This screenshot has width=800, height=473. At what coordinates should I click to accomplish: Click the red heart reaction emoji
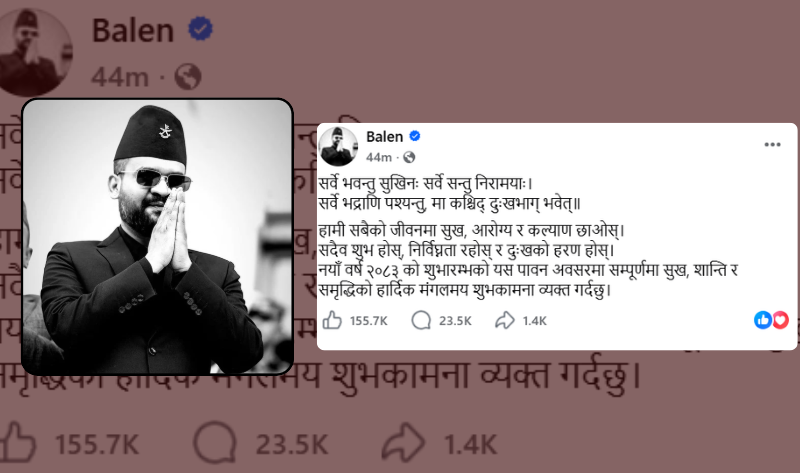click(781, 320)
